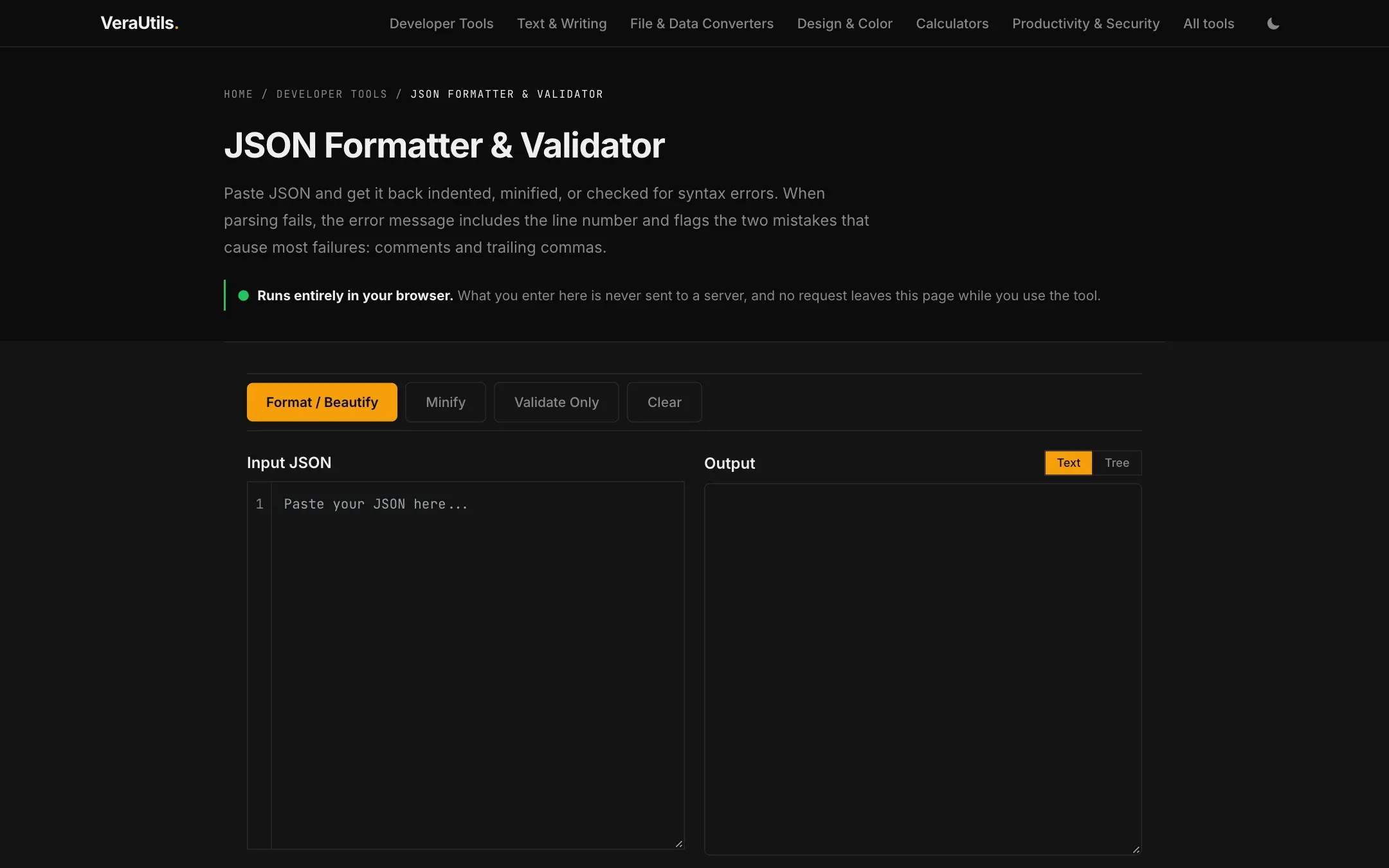Click the Input JSON label
Screen dimensions: 1389x868
click(289, 462)
